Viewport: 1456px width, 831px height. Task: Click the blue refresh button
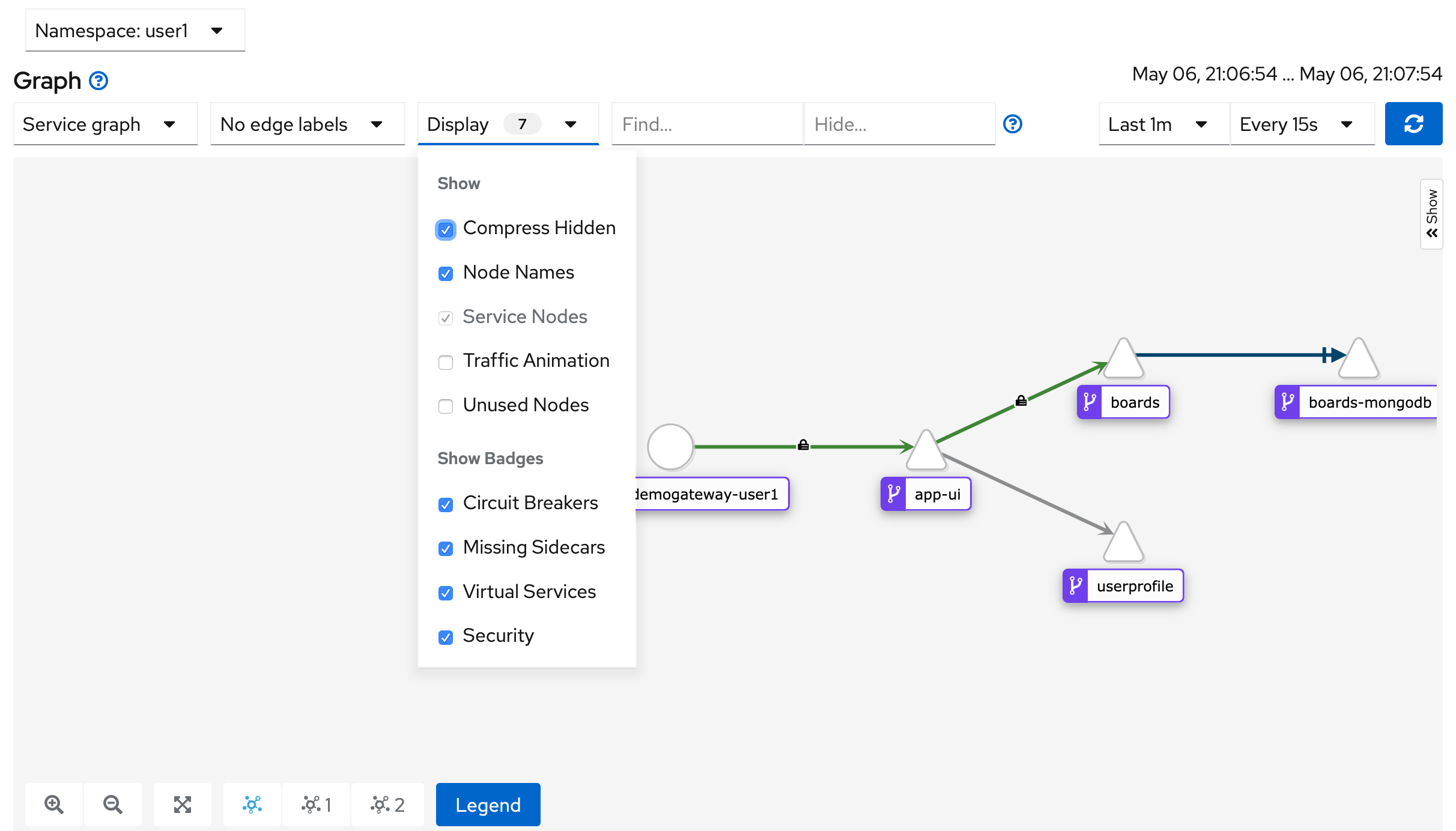pyautogui.click(x=1413, y=124)
